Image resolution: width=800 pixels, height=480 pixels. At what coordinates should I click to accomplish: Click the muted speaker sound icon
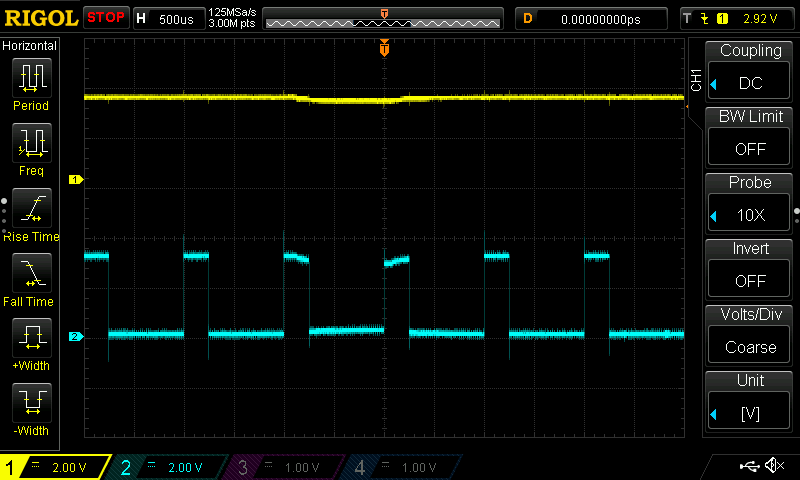click(774, 465)
